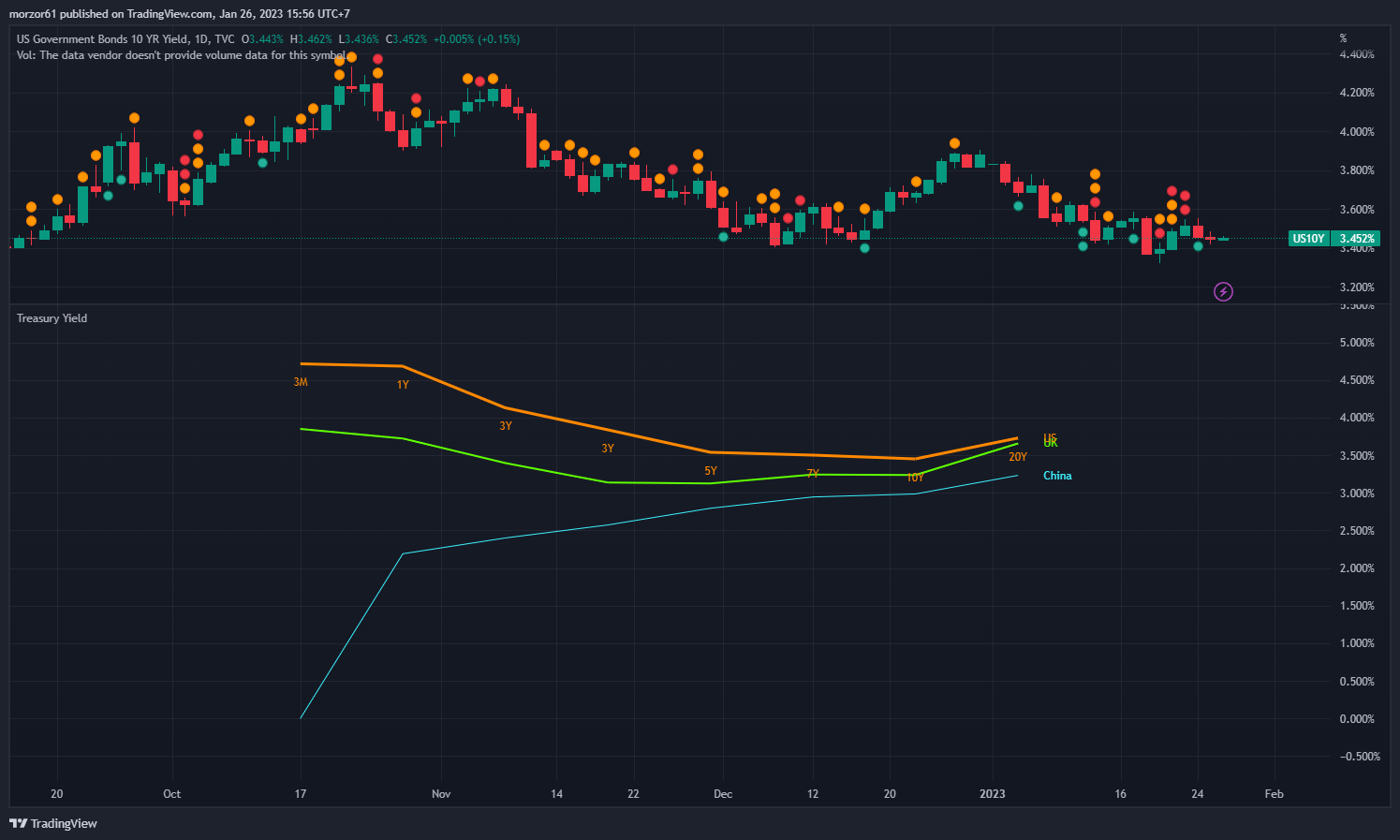
Task: Click the 4.500% yield axis label
Action: pyautogui.click(x=1357, y=380)
